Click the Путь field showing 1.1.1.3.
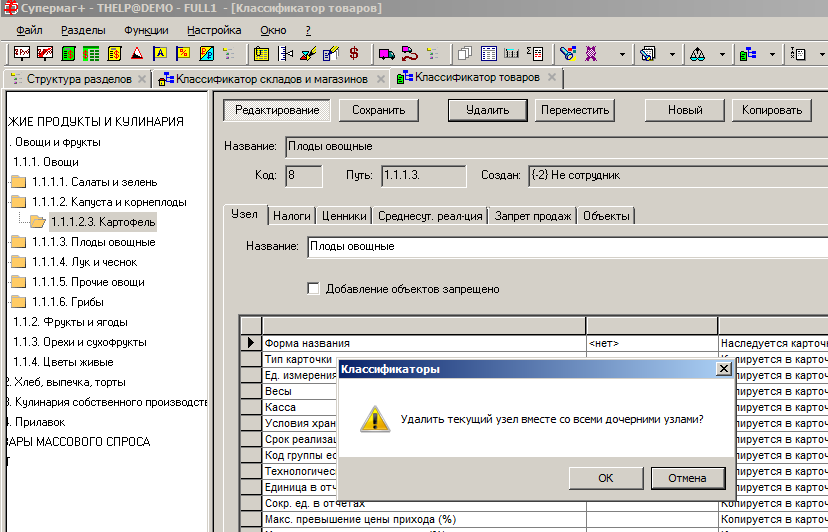Image resolution: width=828 pixels, height=532 pixels. point(424,175)
